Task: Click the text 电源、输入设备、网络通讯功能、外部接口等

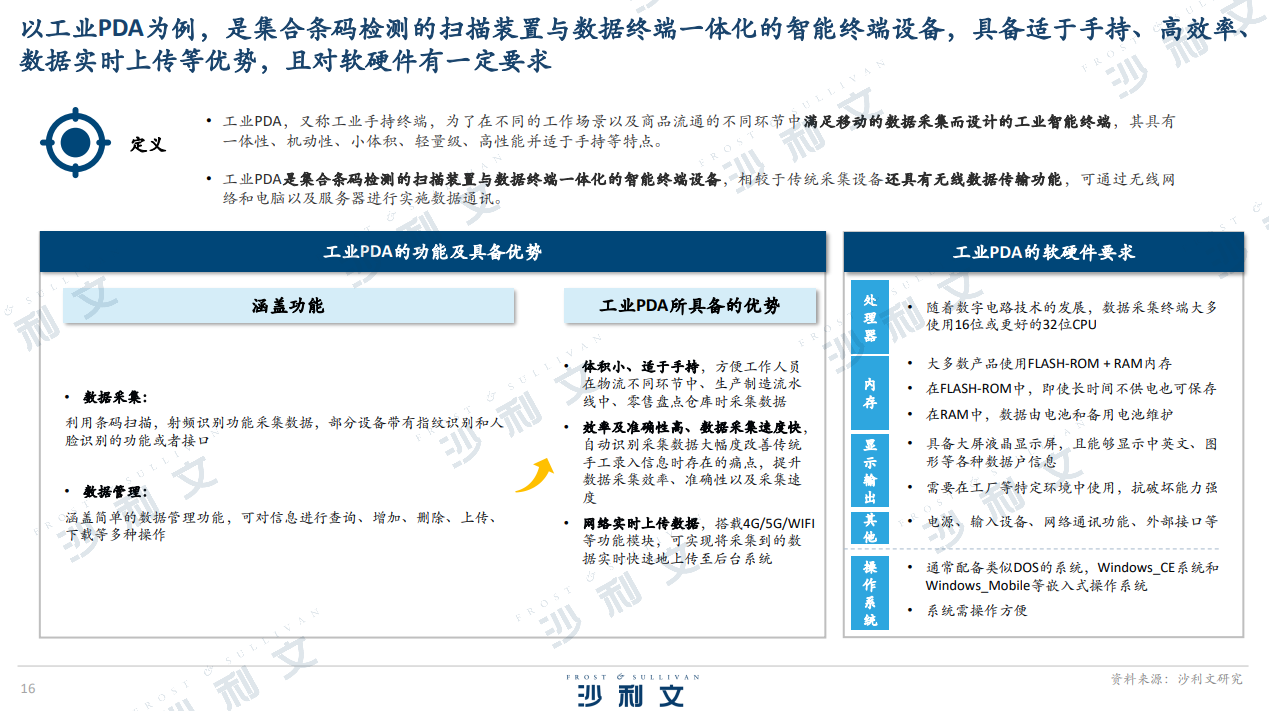Action: pyautogui.click(x=1072, y=522)
